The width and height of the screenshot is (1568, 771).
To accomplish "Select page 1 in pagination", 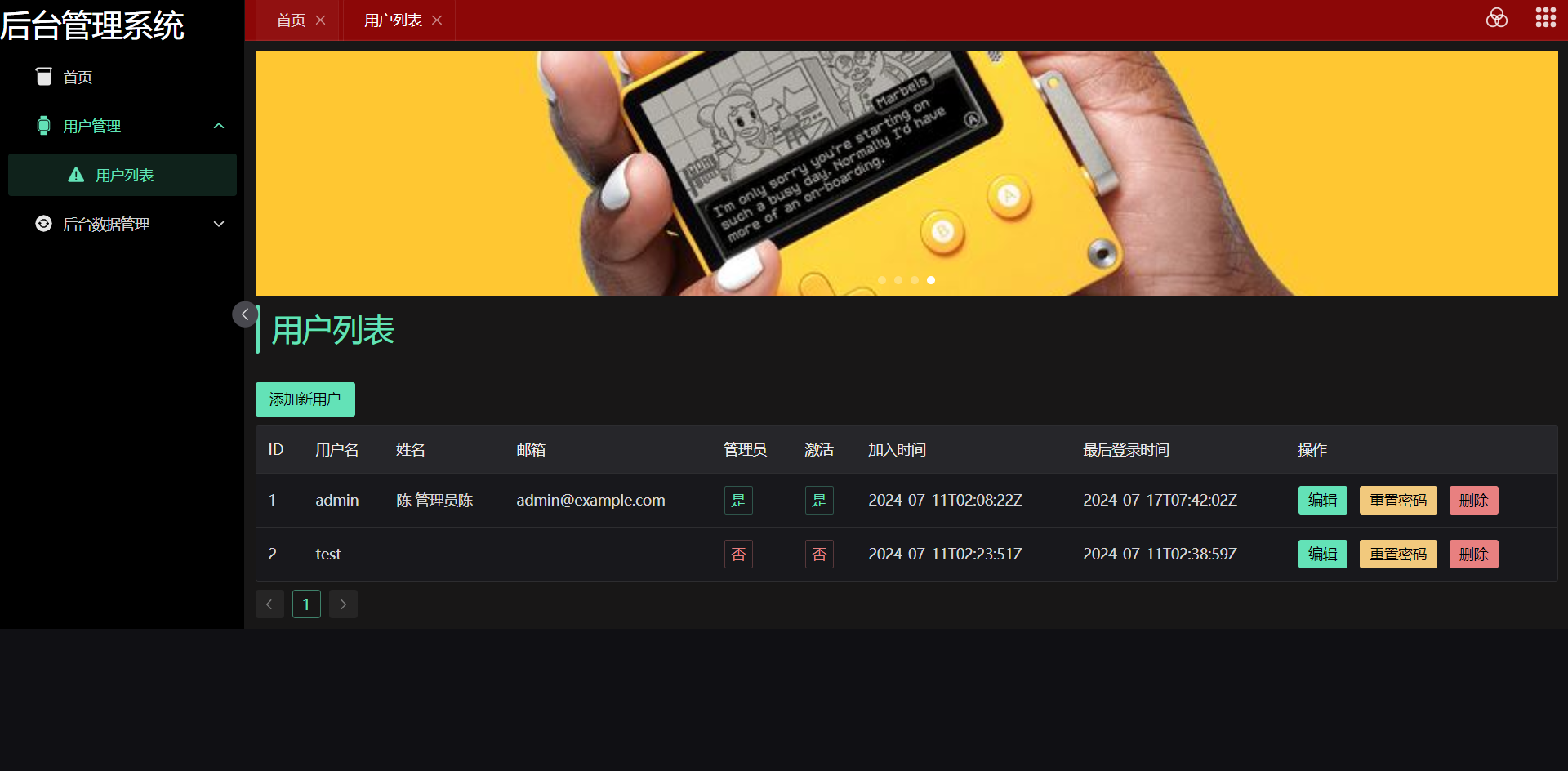I will 306,604.
